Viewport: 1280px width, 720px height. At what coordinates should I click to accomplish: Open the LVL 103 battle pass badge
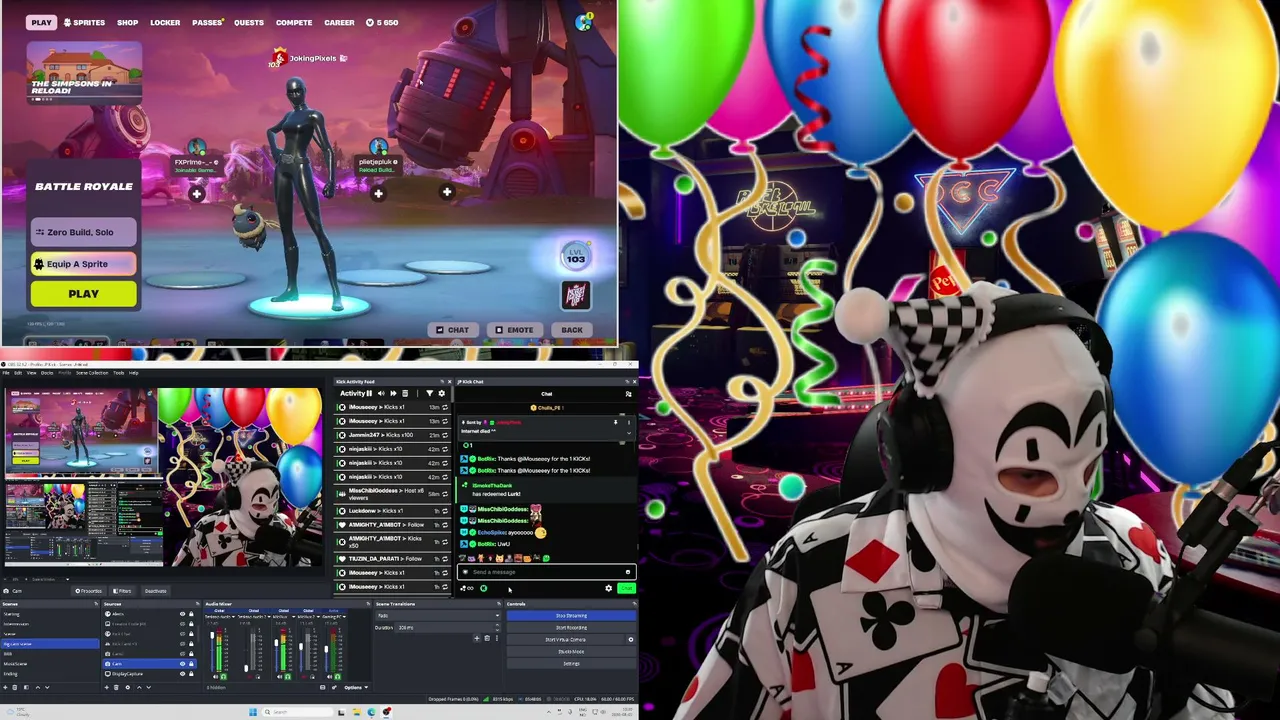(575, 256)
